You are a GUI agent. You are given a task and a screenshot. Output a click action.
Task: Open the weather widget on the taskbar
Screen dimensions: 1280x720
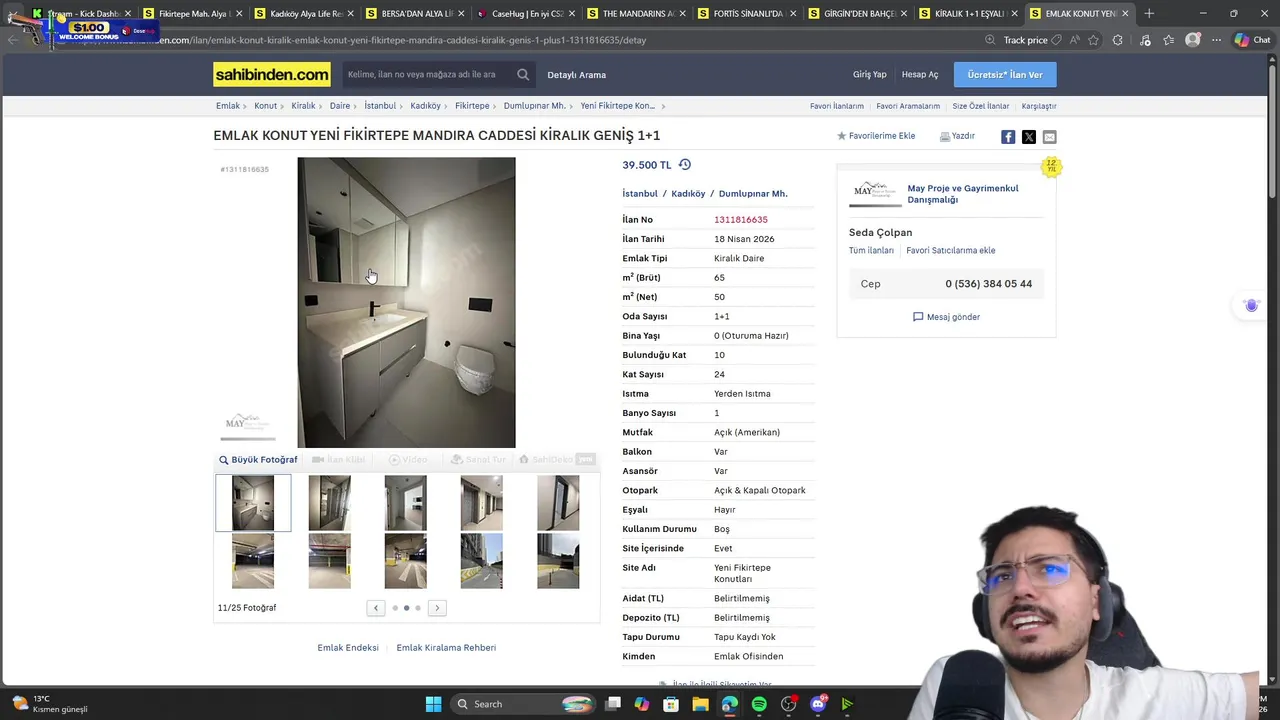click(50, 704)
